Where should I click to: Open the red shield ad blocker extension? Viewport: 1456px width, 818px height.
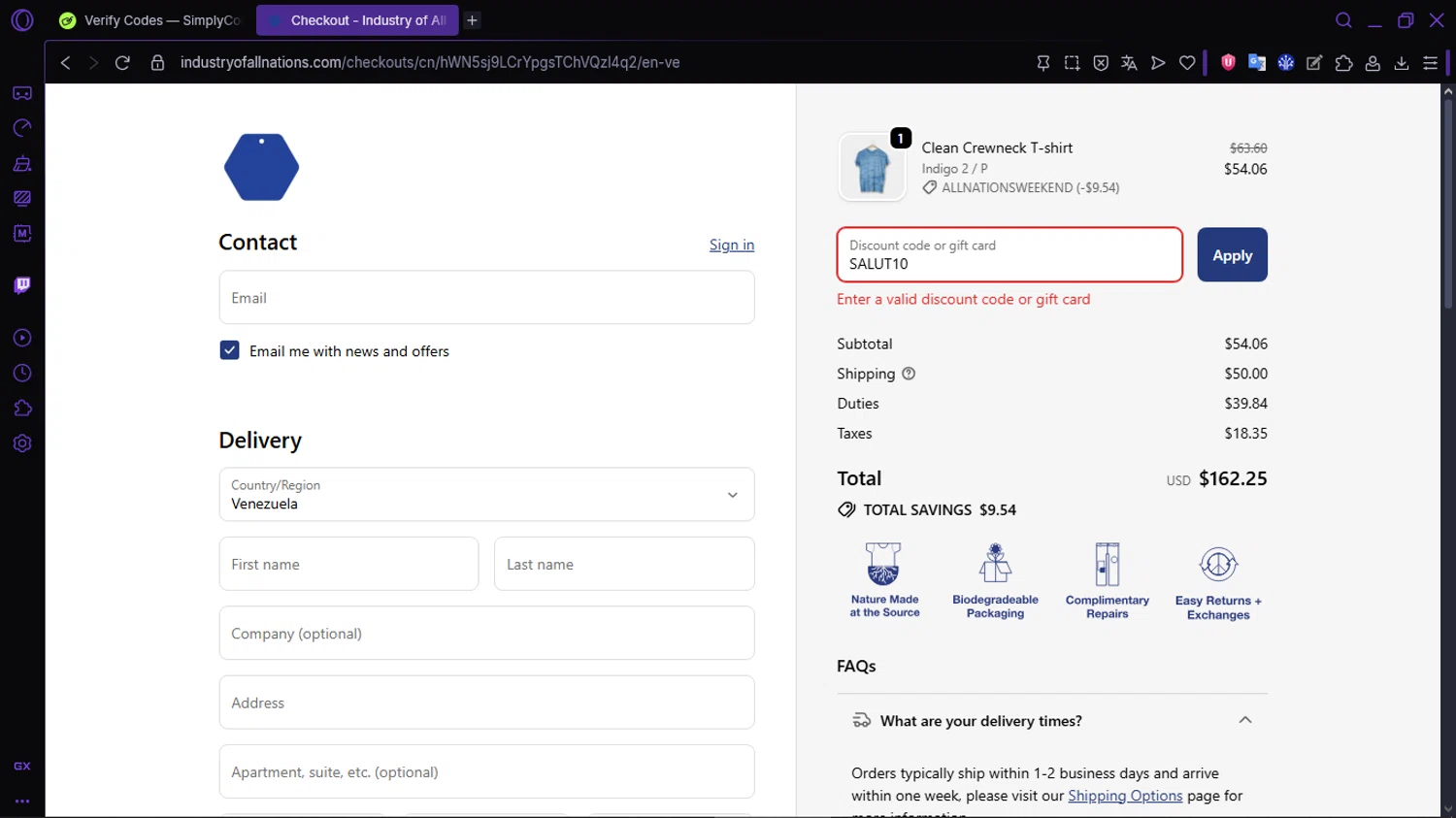(x=1228, y=62)
